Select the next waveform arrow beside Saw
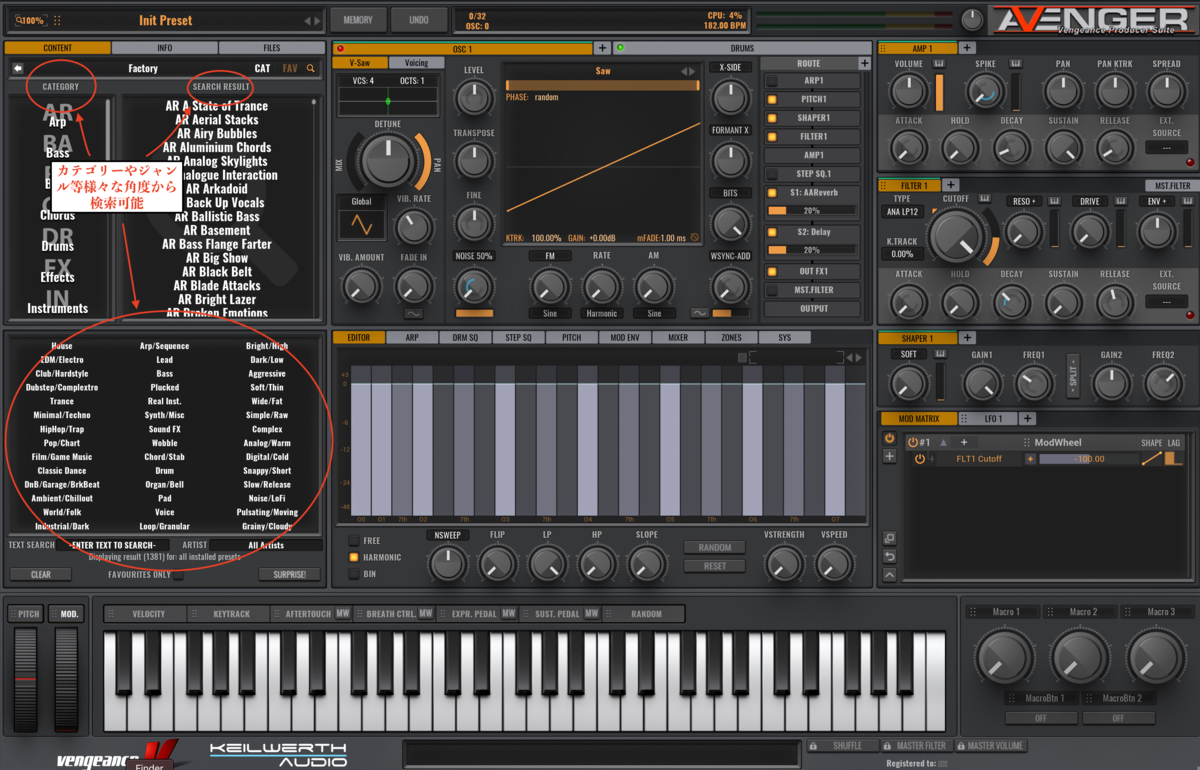 691,71
